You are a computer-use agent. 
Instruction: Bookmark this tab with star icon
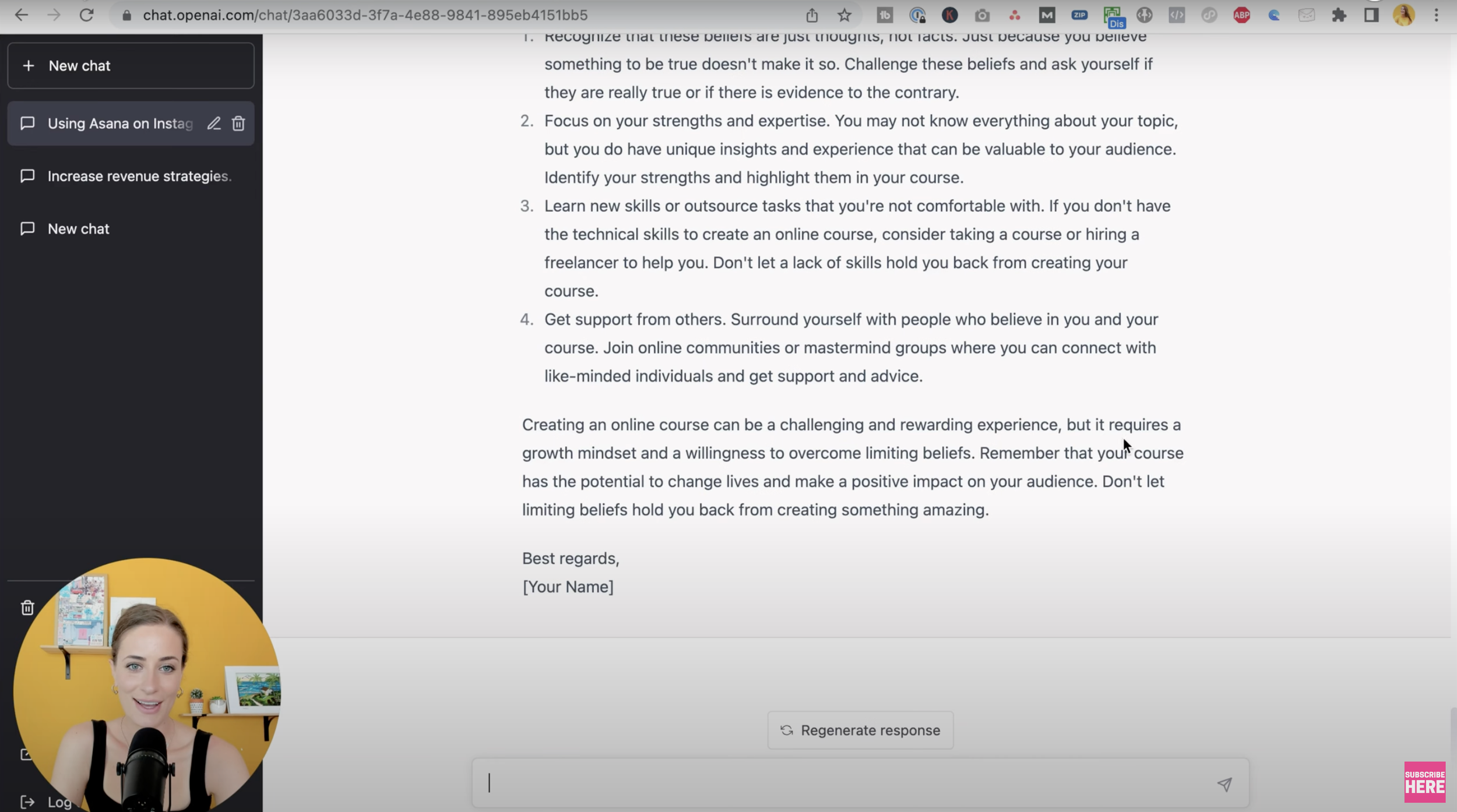844,15
